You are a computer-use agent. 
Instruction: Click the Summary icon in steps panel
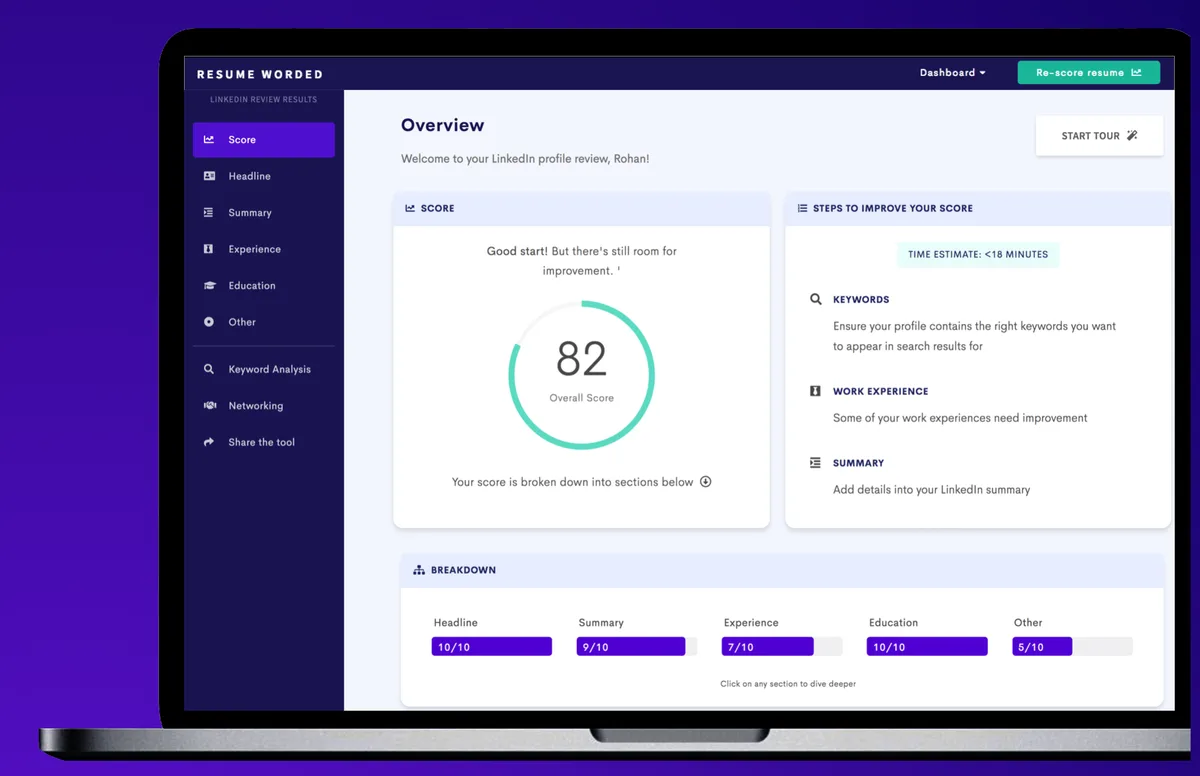[x=815, y=463]
